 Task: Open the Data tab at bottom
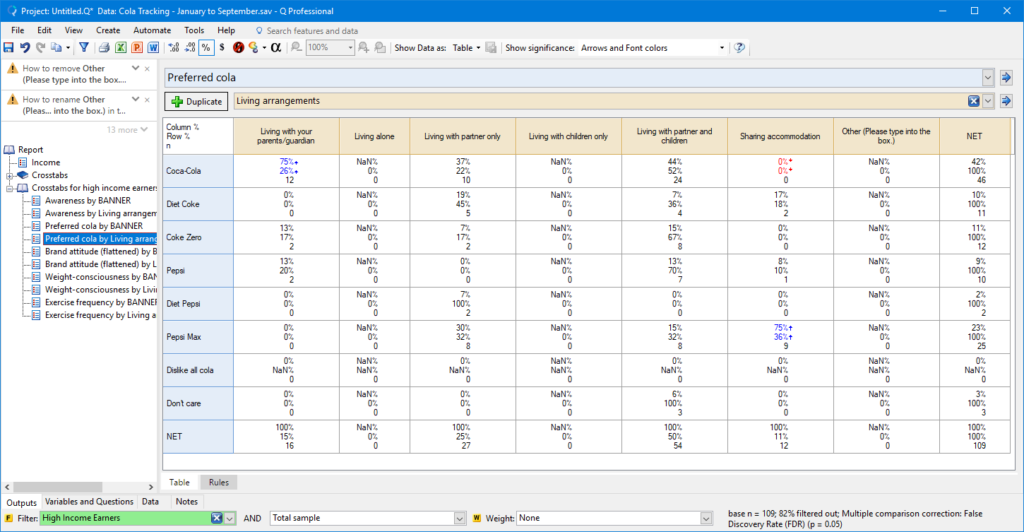[150, 501]
